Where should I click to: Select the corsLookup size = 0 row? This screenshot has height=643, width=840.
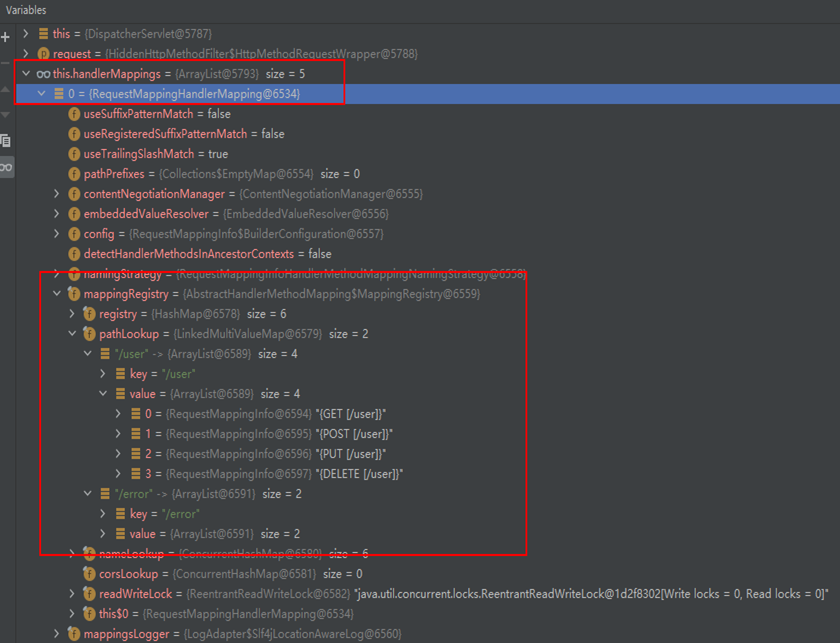tap(428, 574)
